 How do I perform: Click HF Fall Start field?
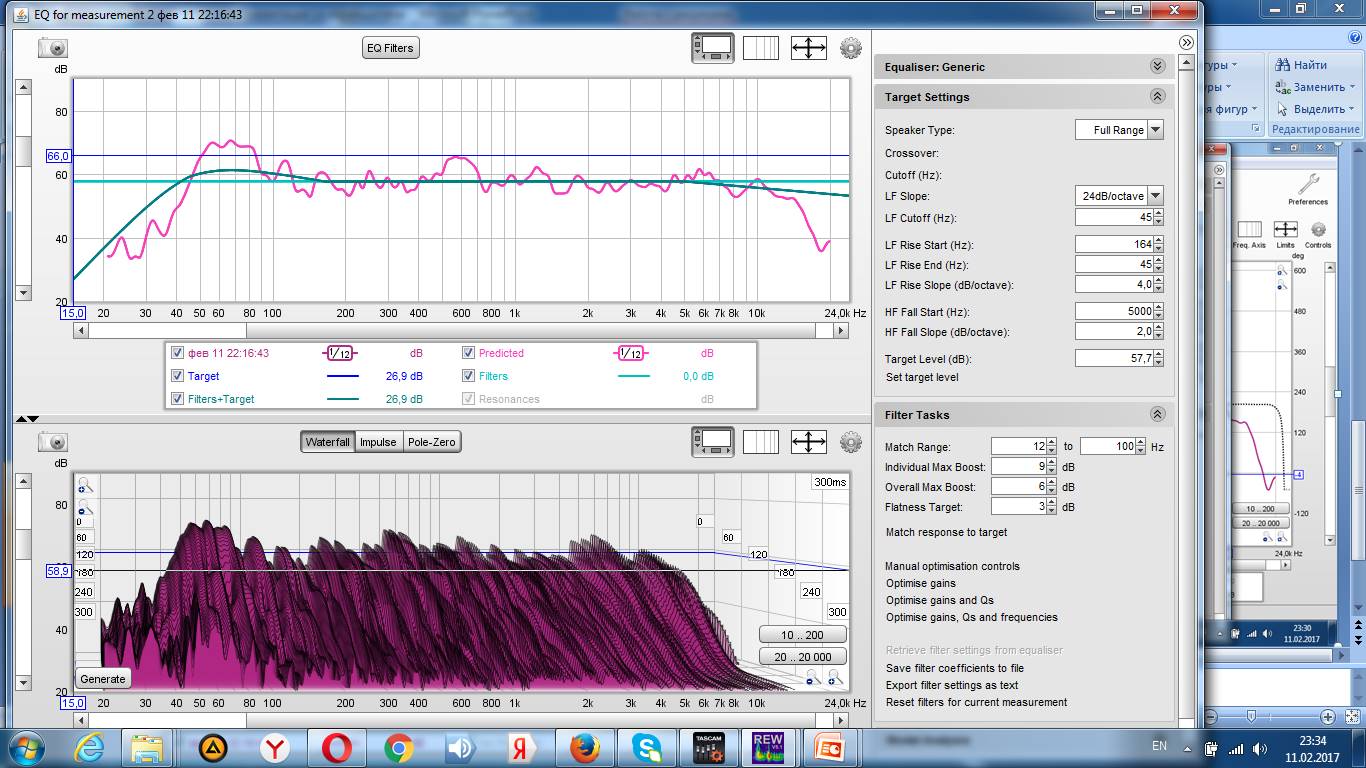[1114, 312]
